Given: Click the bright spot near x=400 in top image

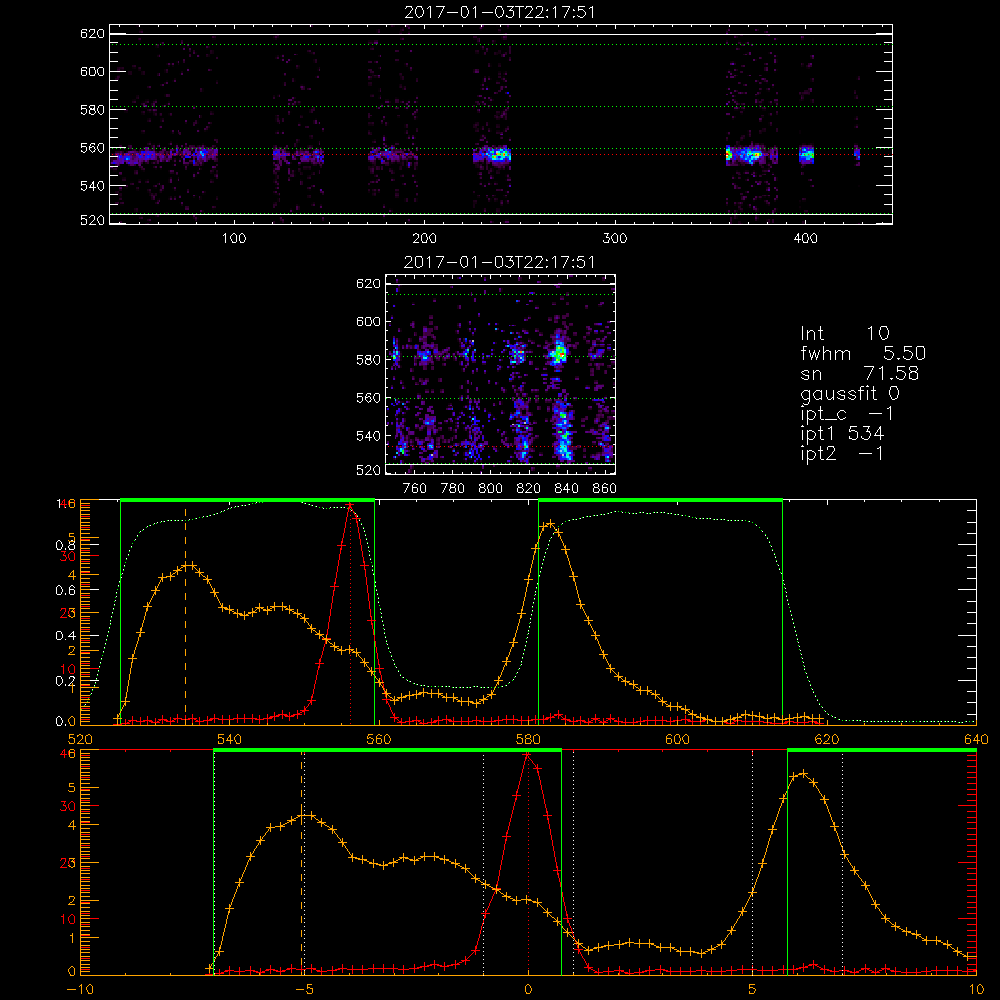Looking at the screenshot, I should tap(807, 154).
